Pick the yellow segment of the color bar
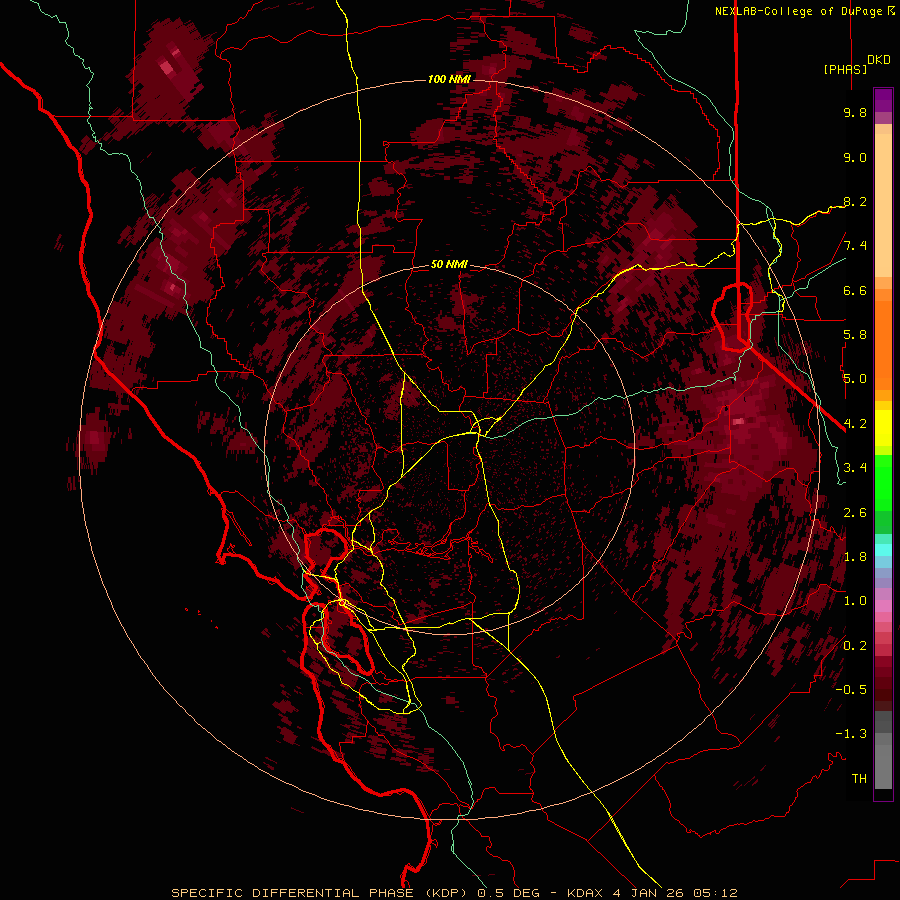This screenshot has height=900, width=900. [883, 428]
